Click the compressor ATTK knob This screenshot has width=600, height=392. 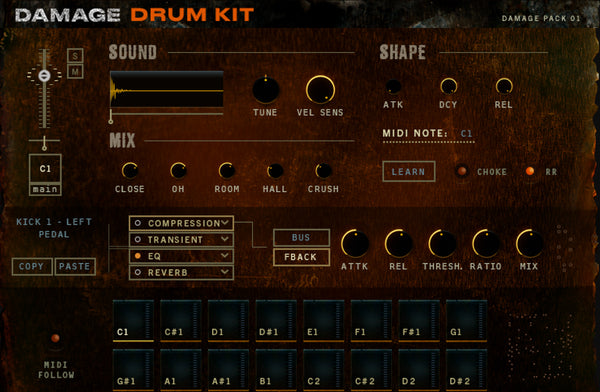[355, 243]
